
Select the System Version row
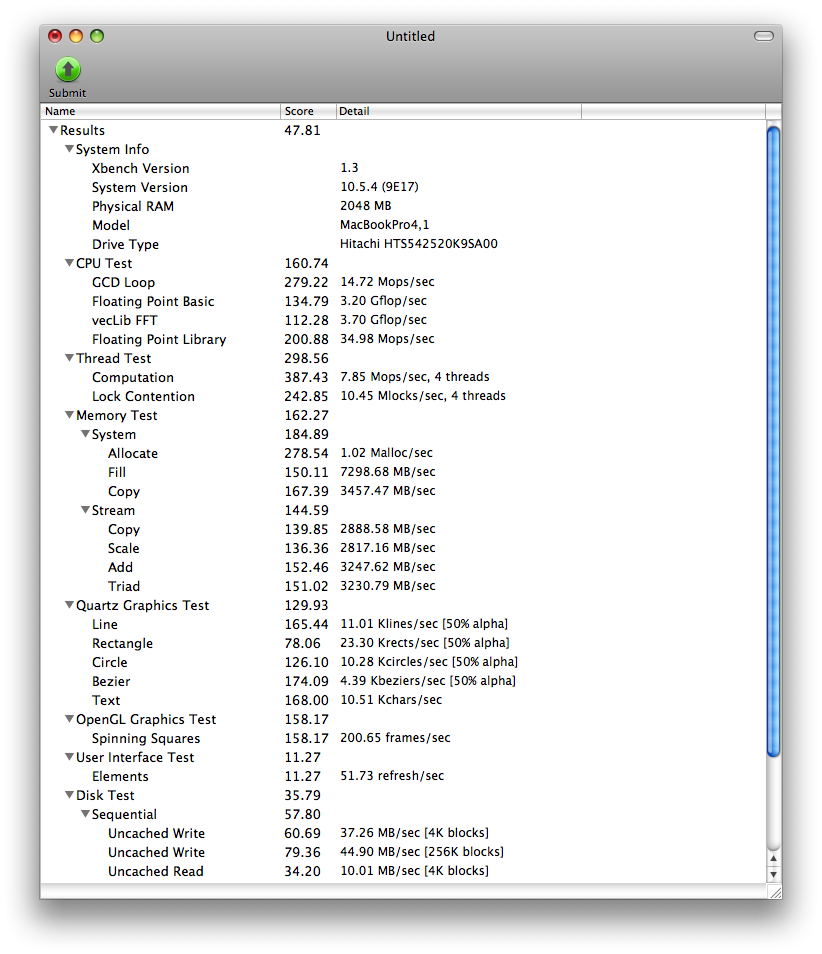point(403,187)
